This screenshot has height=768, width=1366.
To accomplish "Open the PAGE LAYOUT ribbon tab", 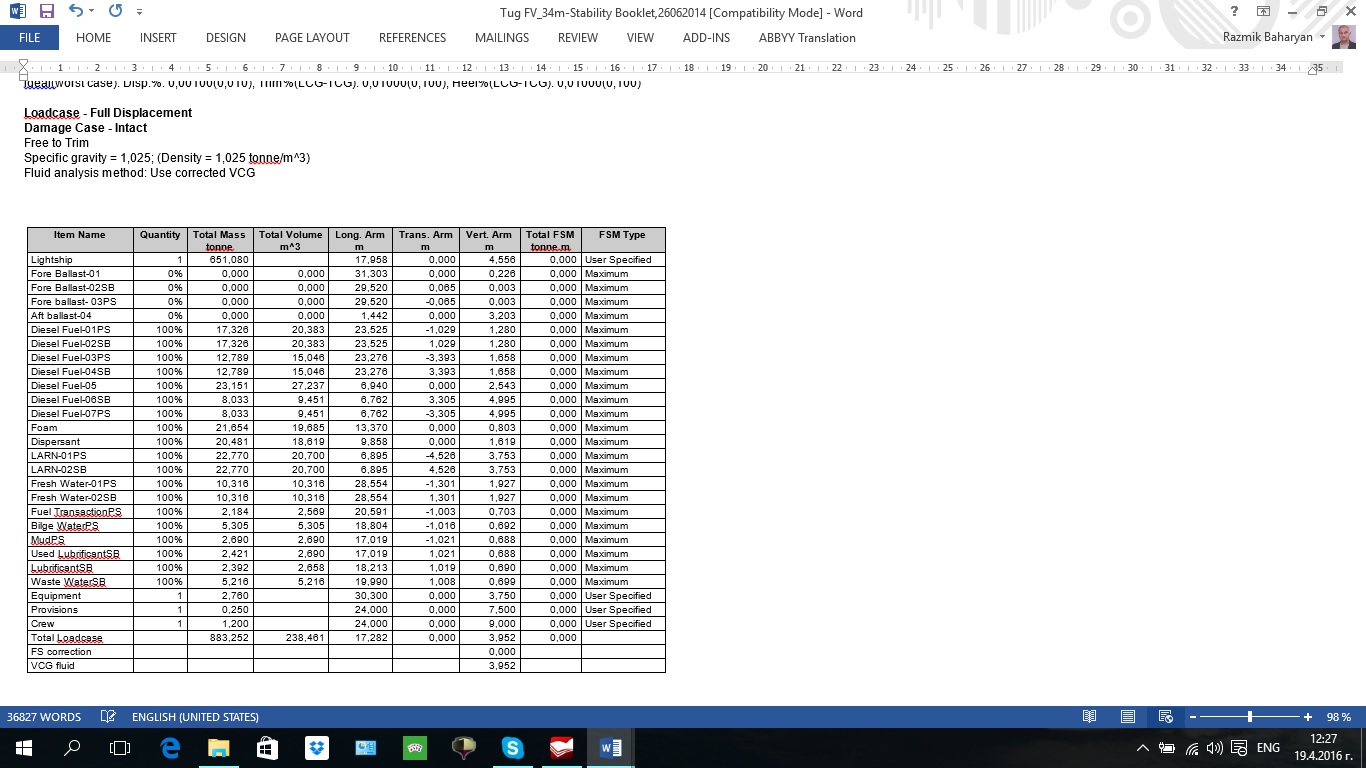I will point(312,37).
